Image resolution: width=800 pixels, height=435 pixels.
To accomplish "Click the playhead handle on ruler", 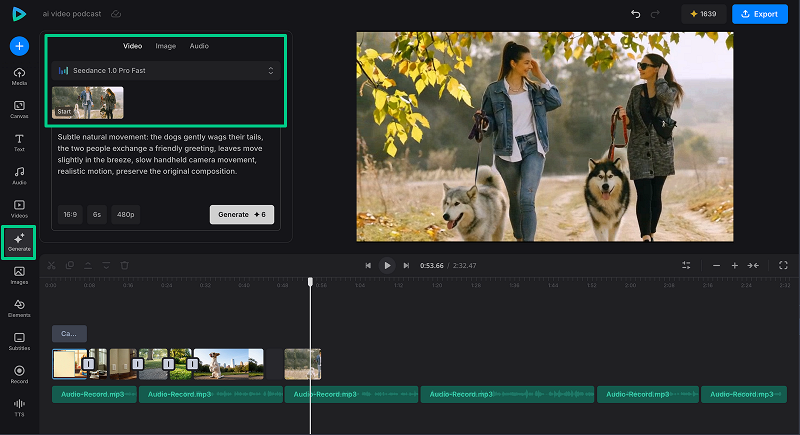I will point(310,282).
